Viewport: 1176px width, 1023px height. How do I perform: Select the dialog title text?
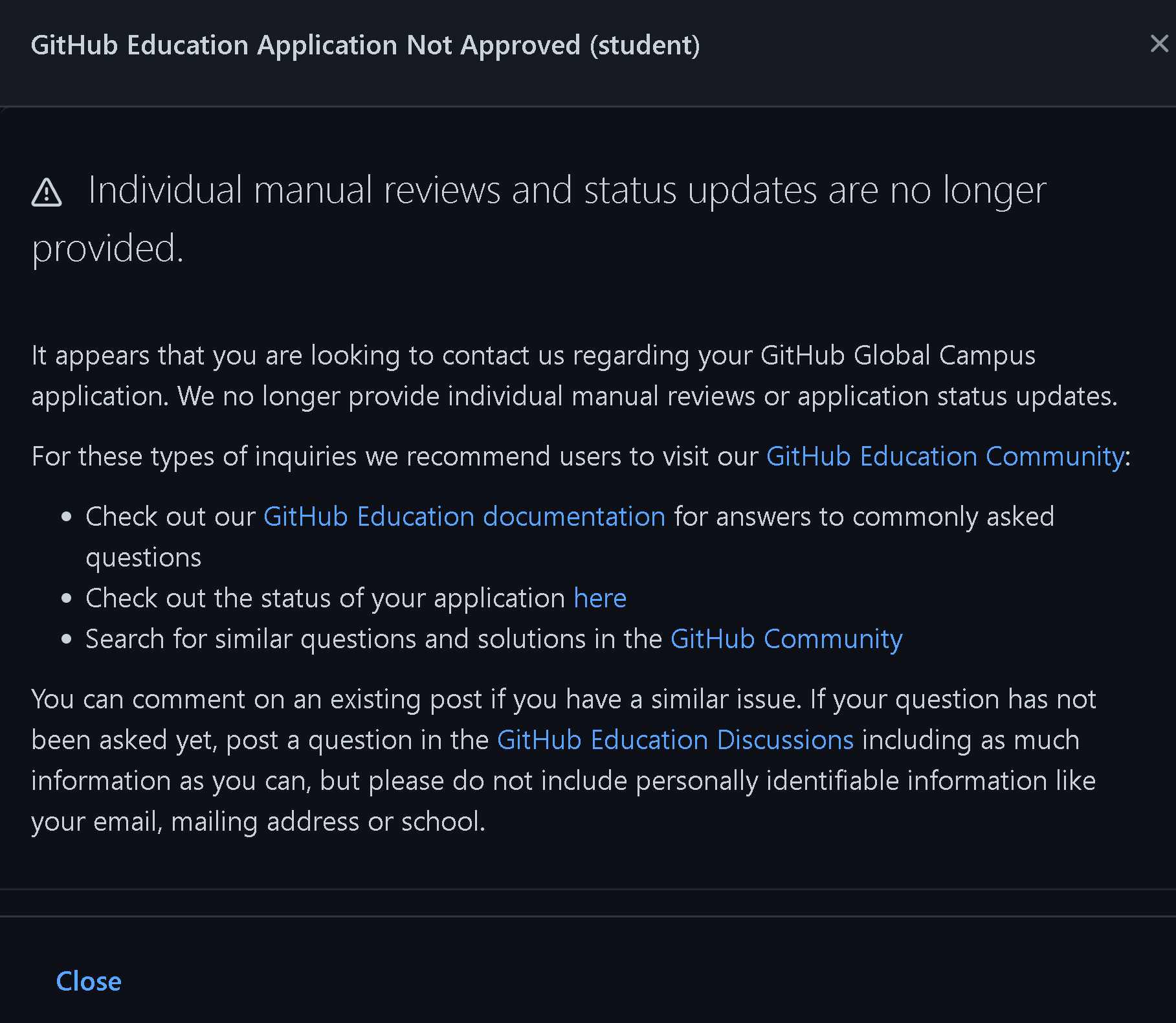tap(366, 45)
